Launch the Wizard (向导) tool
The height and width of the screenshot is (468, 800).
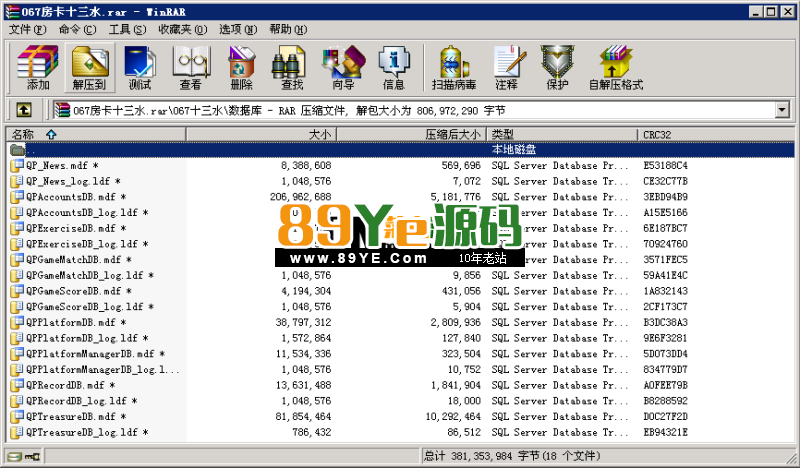point(343,67)
